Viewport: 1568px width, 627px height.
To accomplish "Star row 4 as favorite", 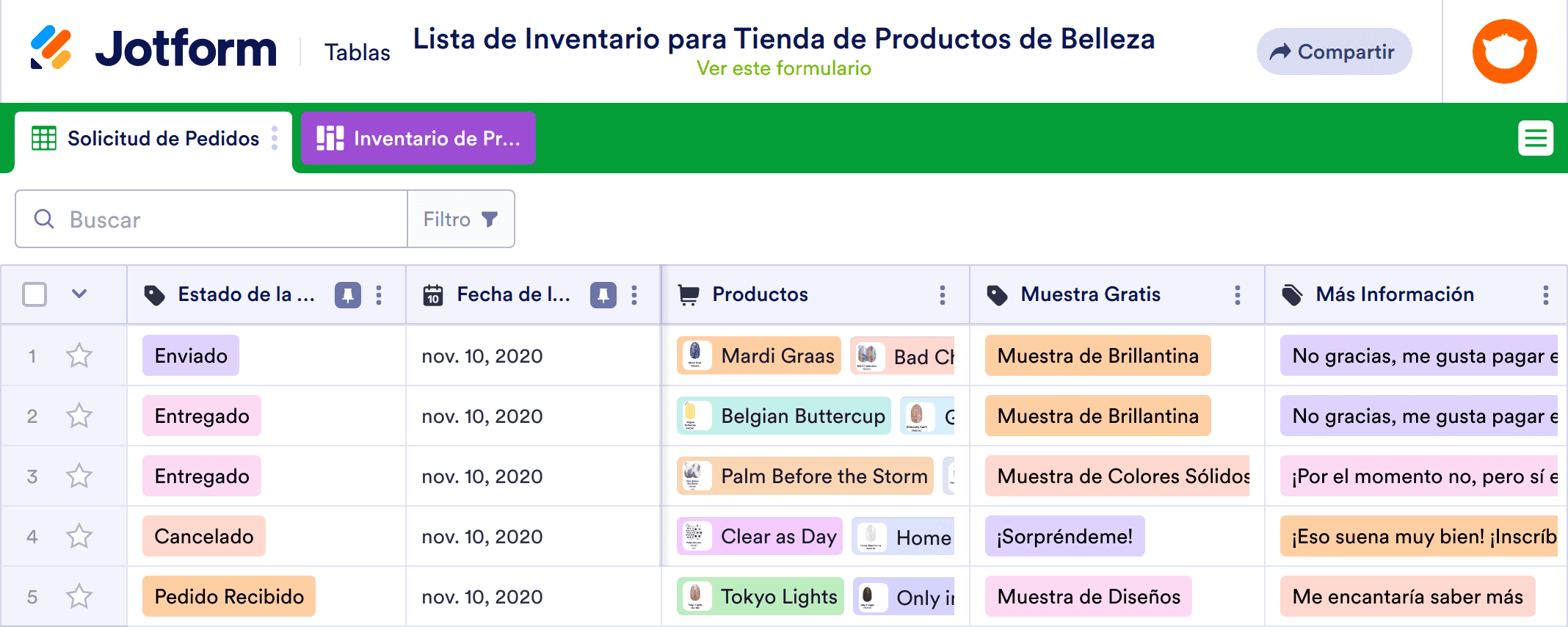I will (79, 537).
